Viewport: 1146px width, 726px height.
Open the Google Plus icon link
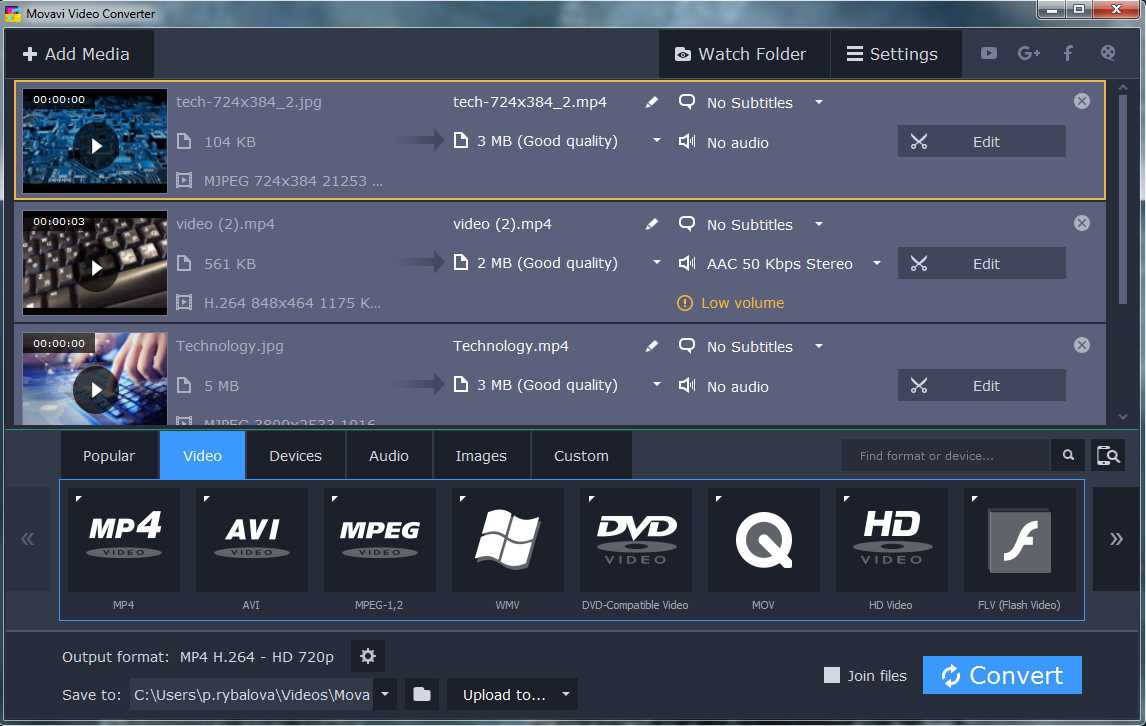[1028, 54]
